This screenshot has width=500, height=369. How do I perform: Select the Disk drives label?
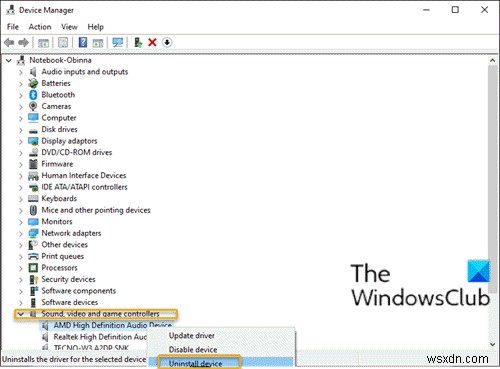(59, 129)
